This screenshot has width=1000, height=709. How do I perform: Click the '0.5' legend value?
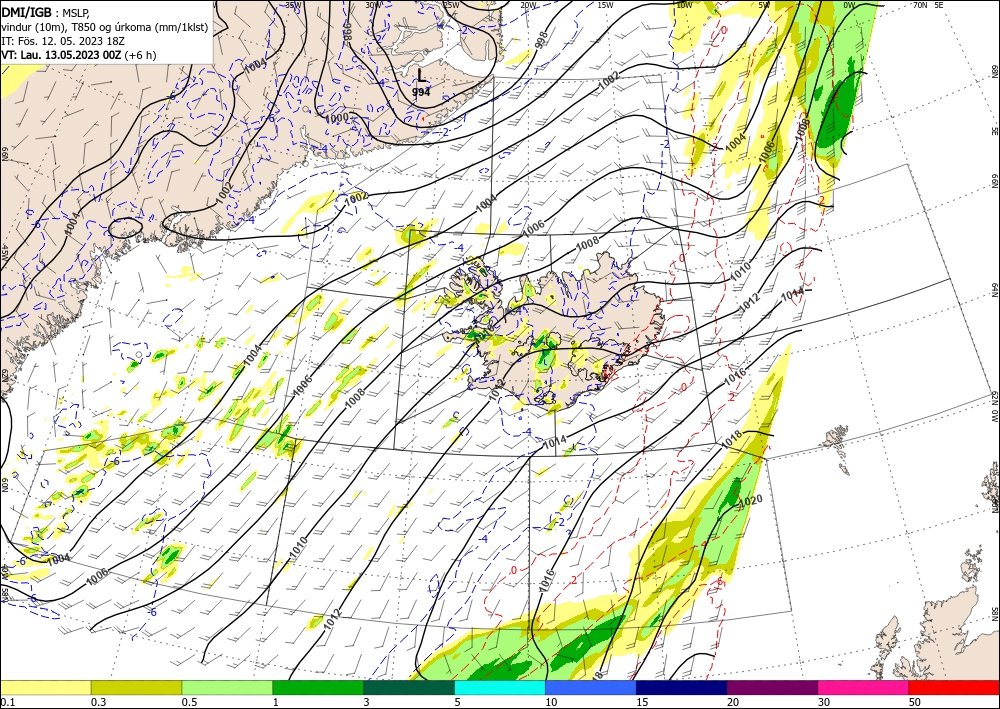(x=188, y=702)
